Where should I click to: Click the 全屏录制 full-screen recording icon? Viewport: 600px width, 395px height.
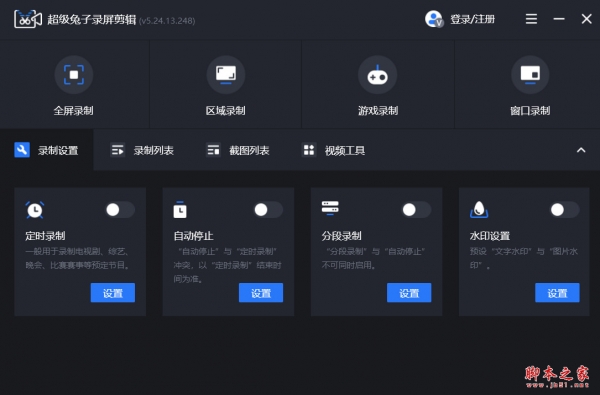point(74,75)
